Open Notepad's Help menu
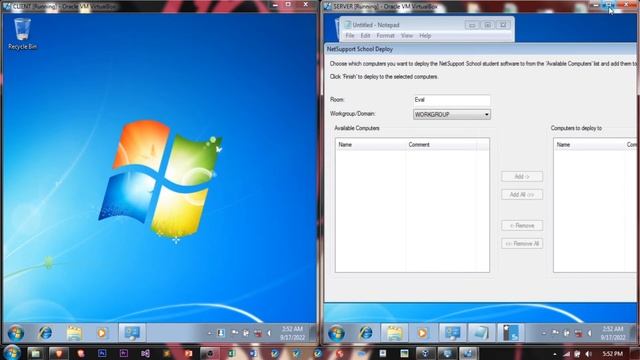This screenshot has width=640, height=360. [425, 36]
